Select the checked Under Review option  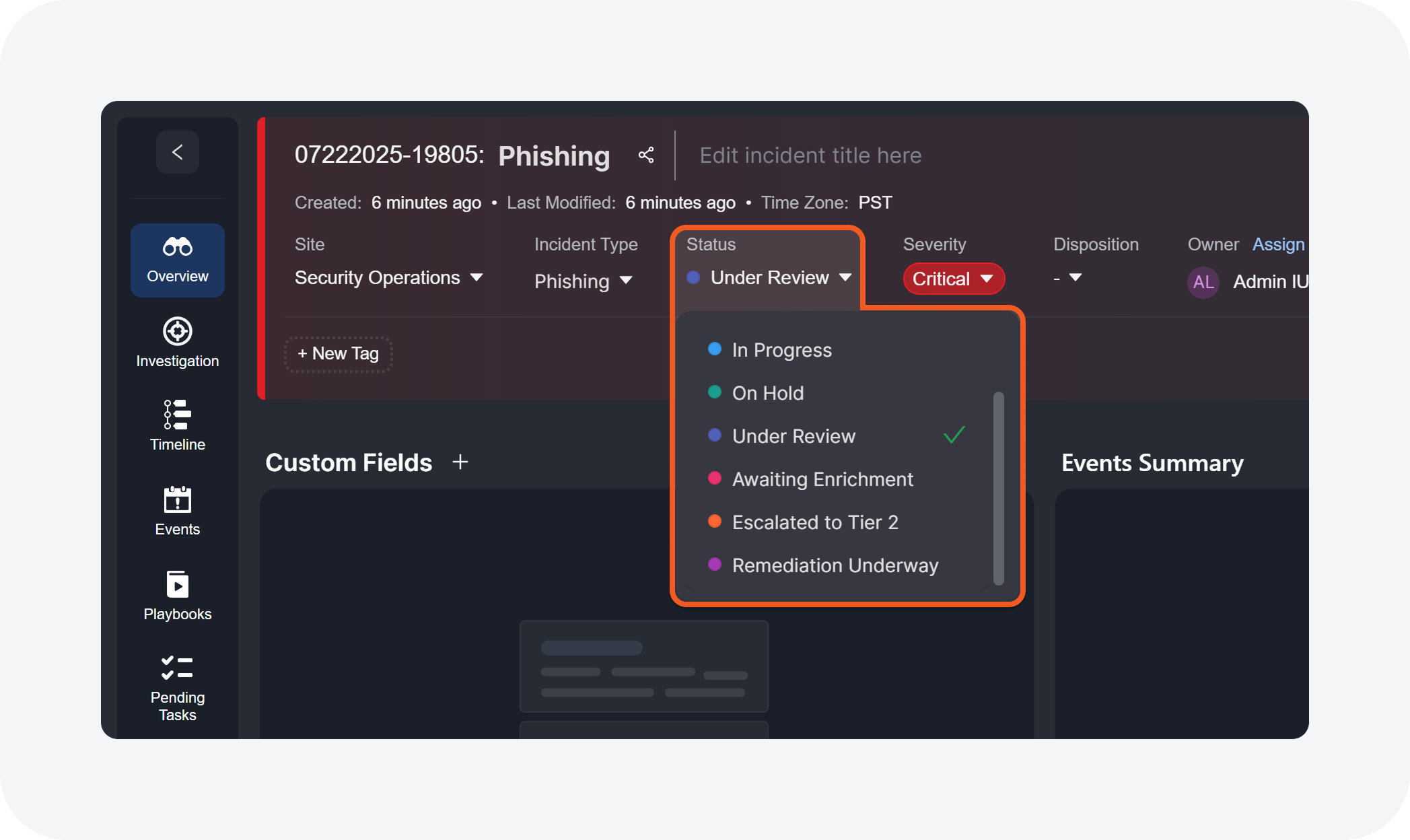coord(794,436)
